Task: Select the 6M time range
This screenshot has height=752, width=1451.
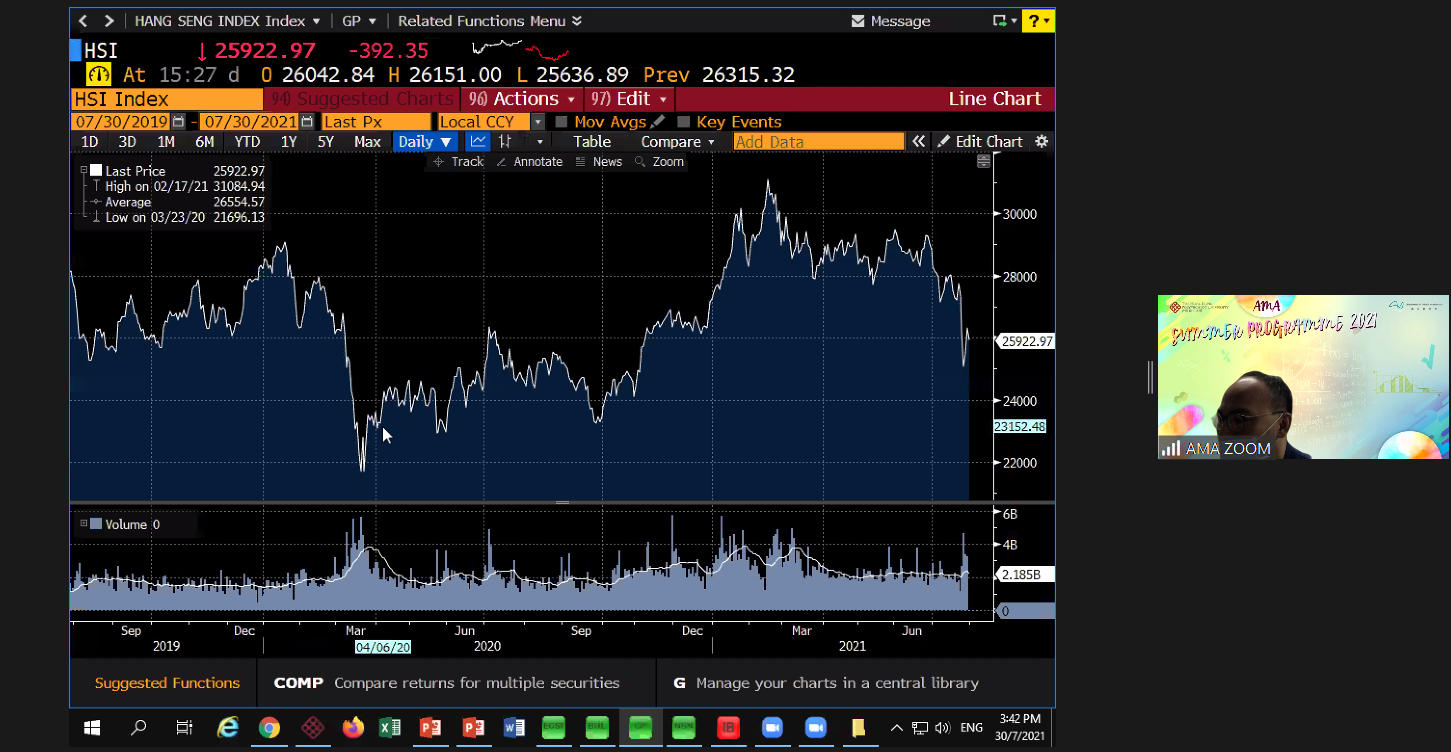Action: 204,142
